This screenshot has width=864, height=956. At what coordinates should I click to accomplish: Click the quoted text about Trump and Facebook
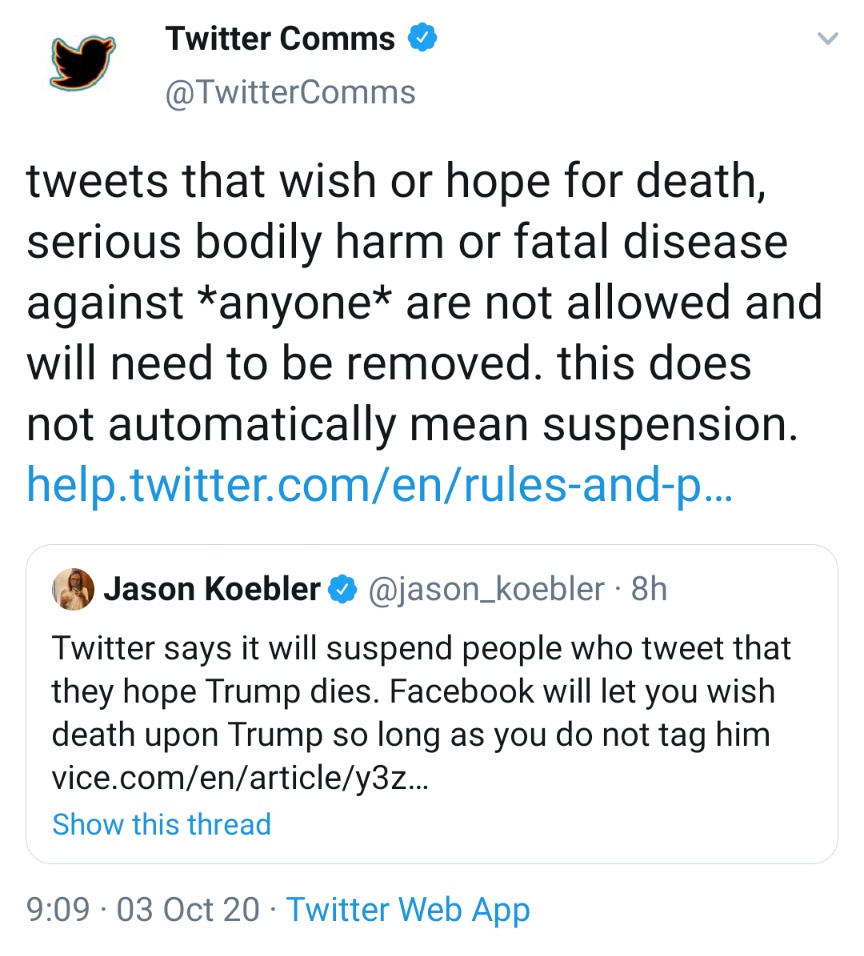[420, 692]
